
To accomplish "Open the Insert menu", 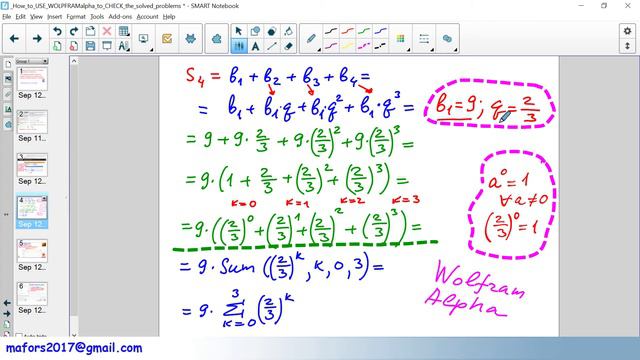I will (x=54, y=17).
